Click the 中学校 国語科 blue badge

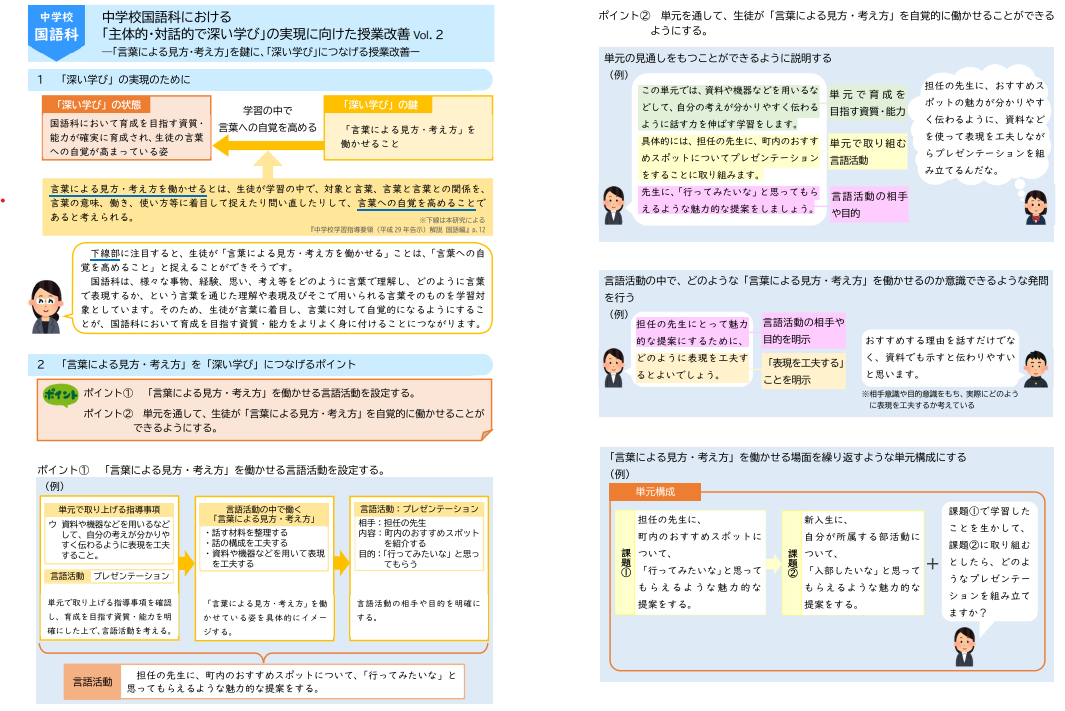57,27
